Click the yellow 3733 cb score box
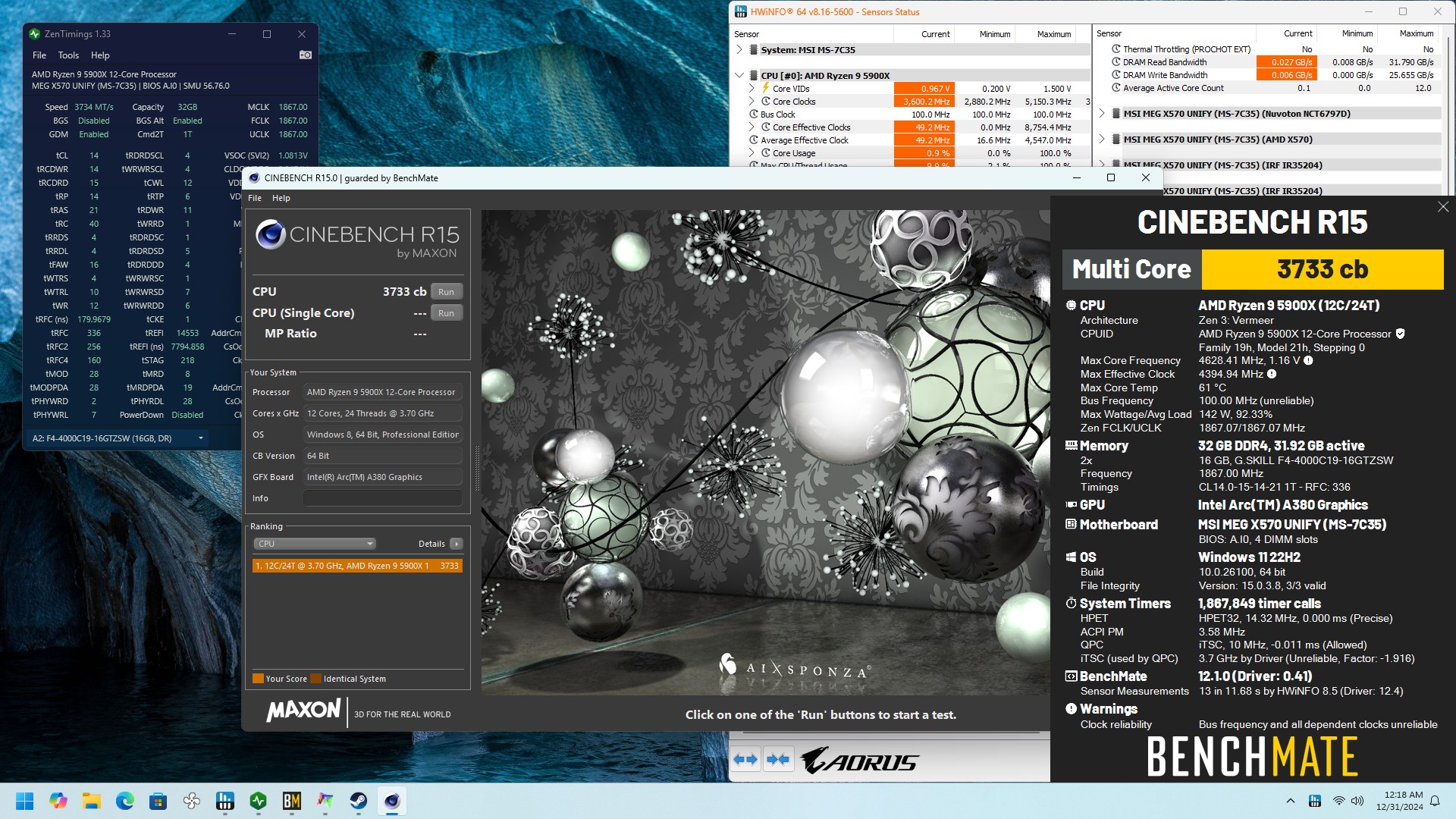The image size is (1456, 819). [1322, 269]
